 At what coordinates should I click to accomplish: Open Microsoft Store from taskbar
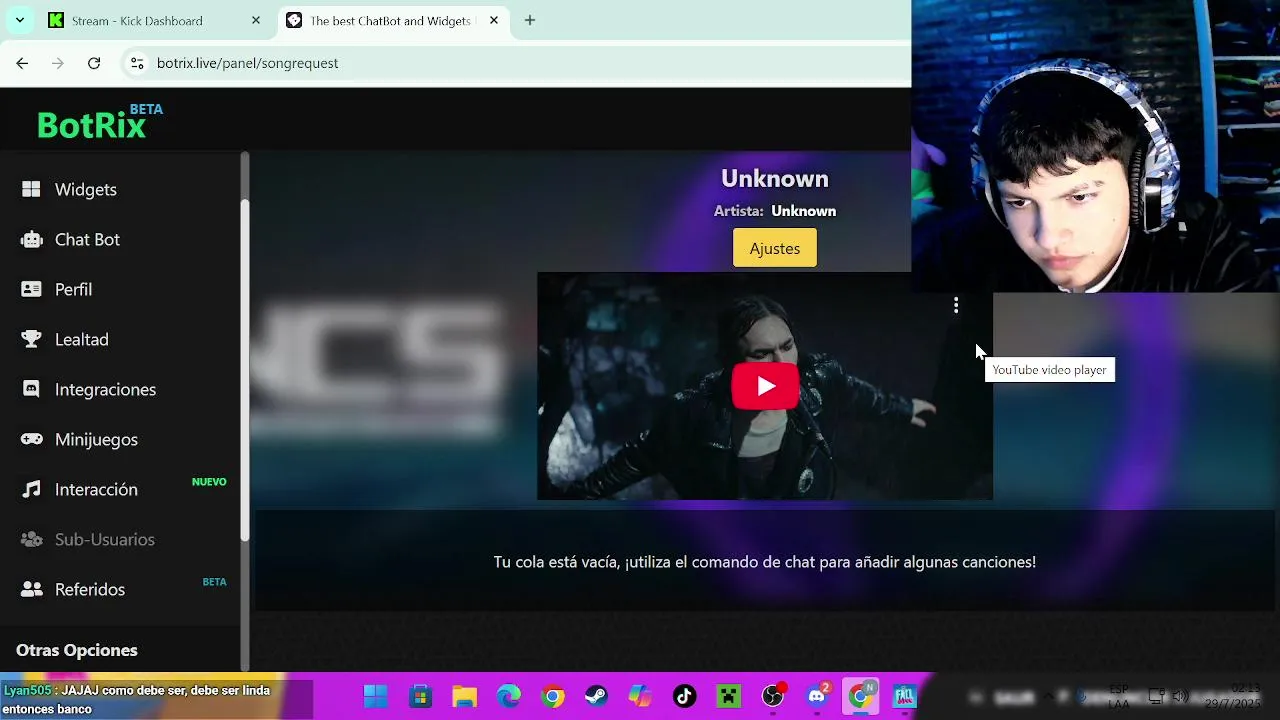[420, 696]
